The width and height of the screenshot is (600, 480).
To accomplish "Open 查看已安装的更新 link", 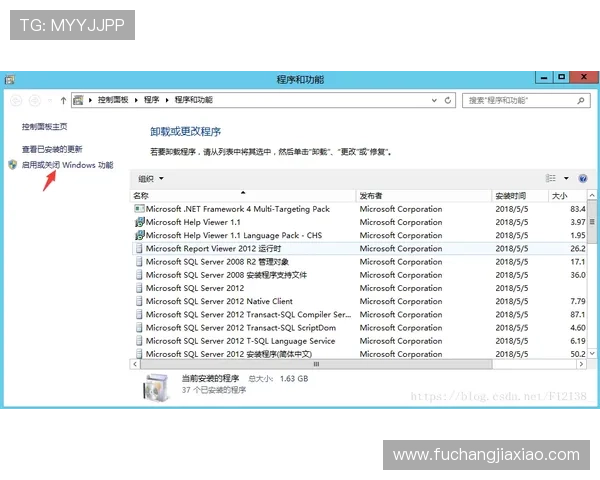I will pos(52,149).
